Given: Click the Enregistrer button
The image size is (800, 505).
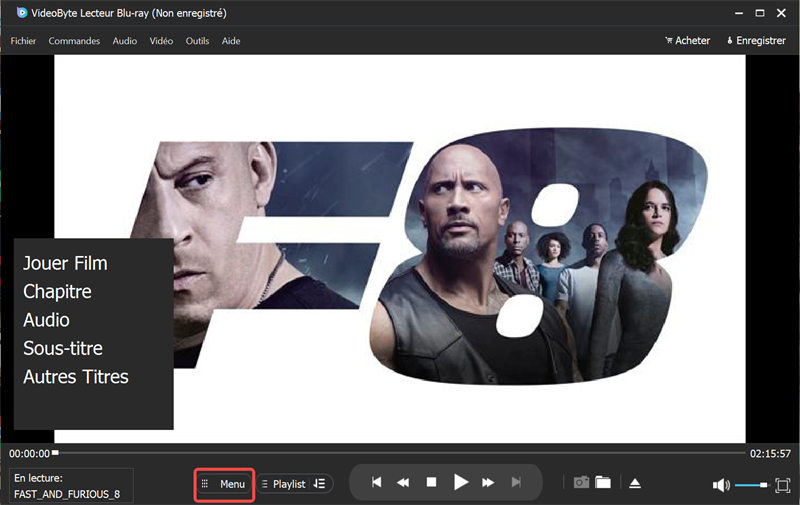Looking at the screenshot, I should 756,41.
